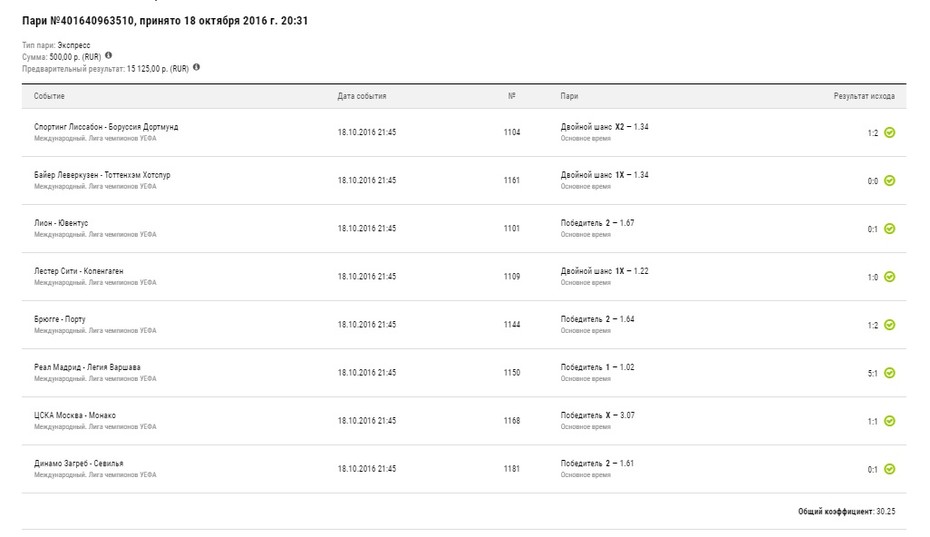Image resolution: width=930 pixels, height=537 pixels.
Task: Click green checkmark for Байер Леверкузен row
Action: coord(889,180)
